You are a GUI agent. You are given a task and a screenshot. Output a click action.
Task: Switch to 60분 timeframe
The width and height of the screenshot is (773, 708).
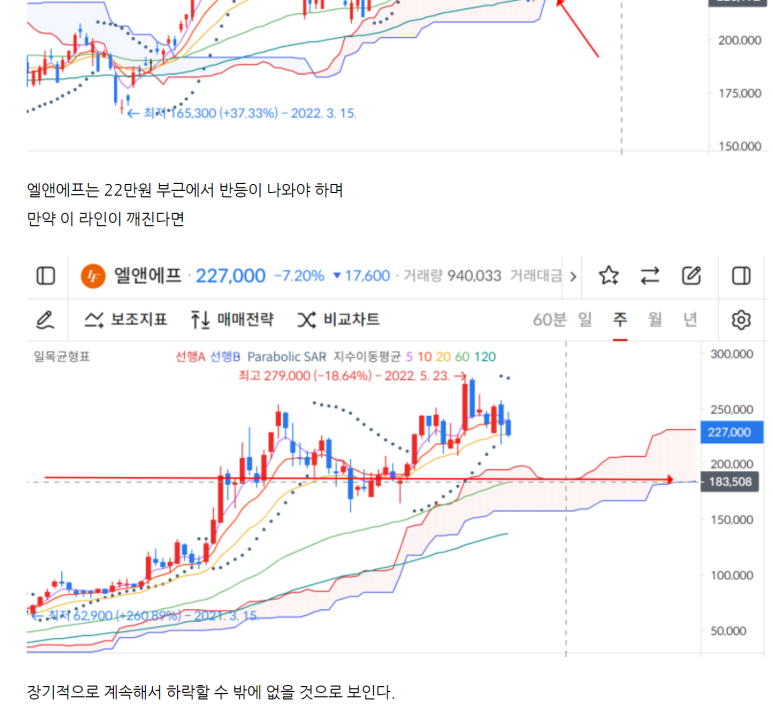(x=549, y=320)
